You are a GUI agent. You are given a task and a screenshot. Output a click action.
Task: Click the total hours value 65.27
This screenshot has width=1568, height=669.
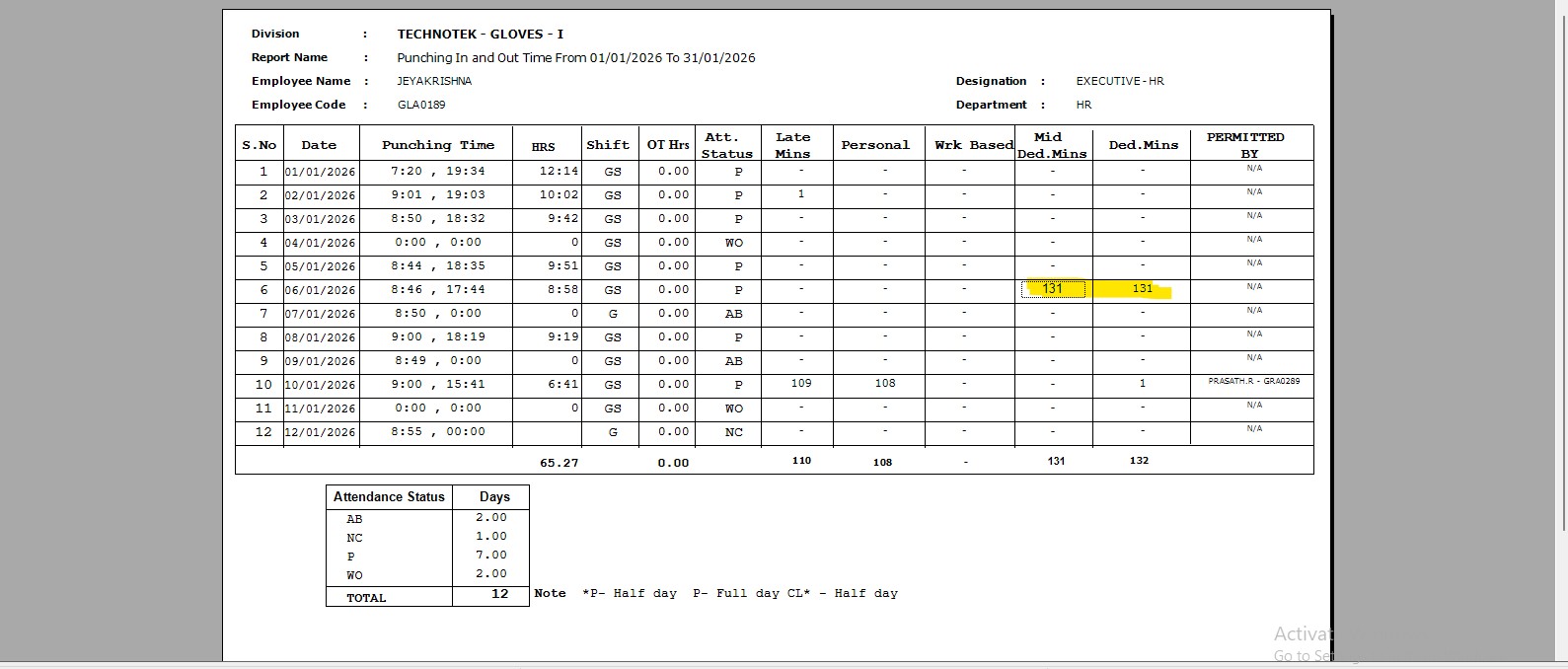click(559, 463)
